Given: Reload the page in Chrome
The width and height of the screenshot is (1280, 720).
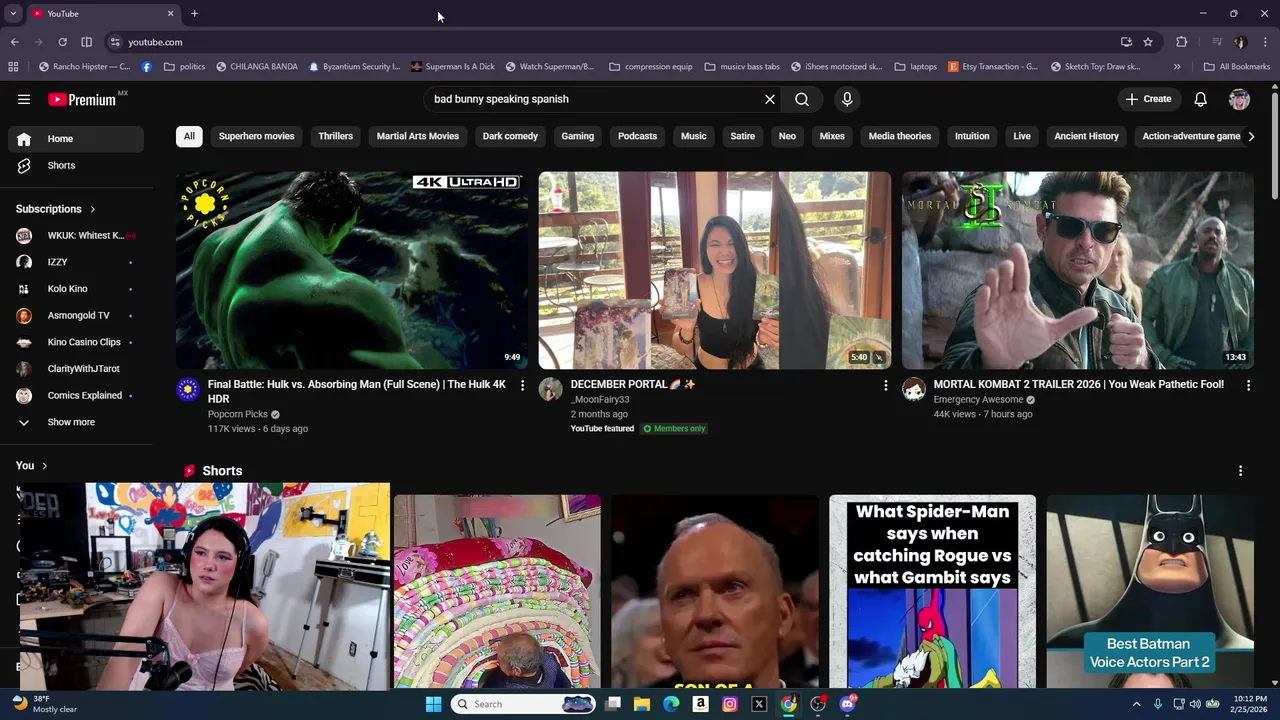Looking at the screenshot, I should coord(62,42).
